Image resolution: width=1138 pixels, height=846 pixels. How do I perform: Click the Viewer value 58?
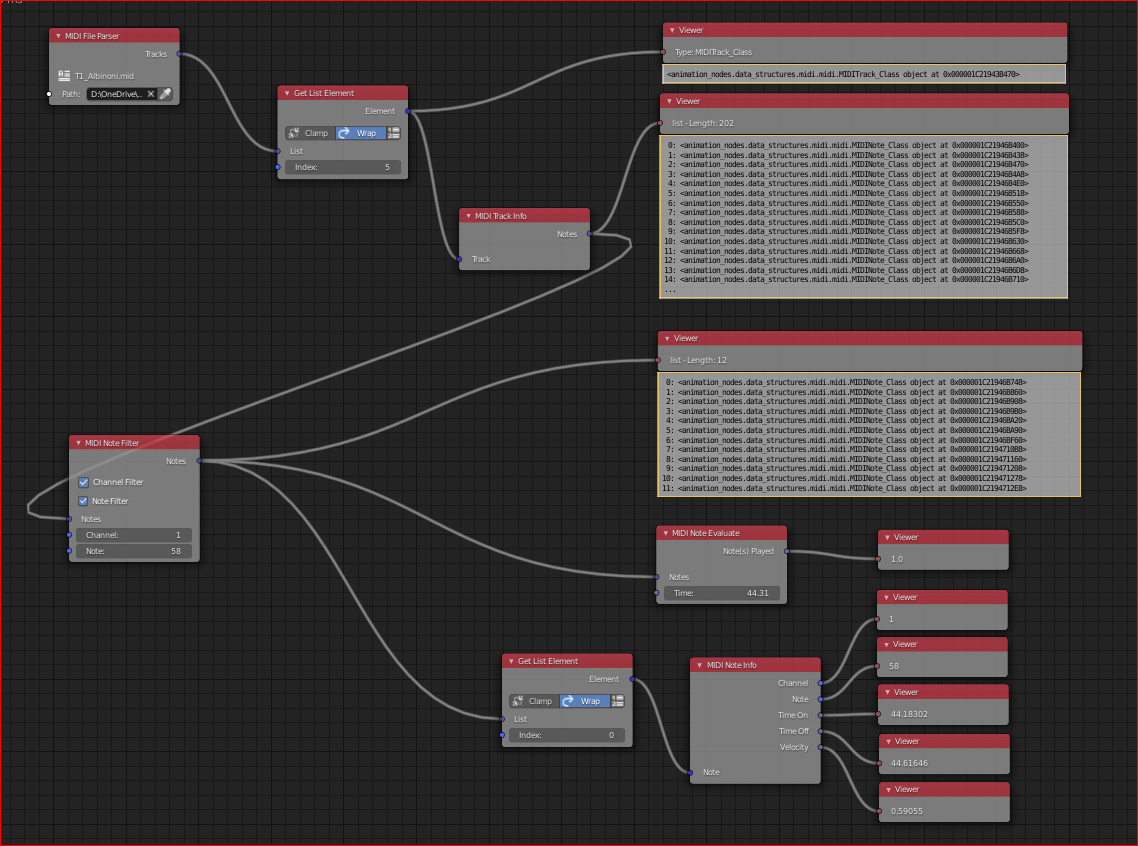point(893,665)
